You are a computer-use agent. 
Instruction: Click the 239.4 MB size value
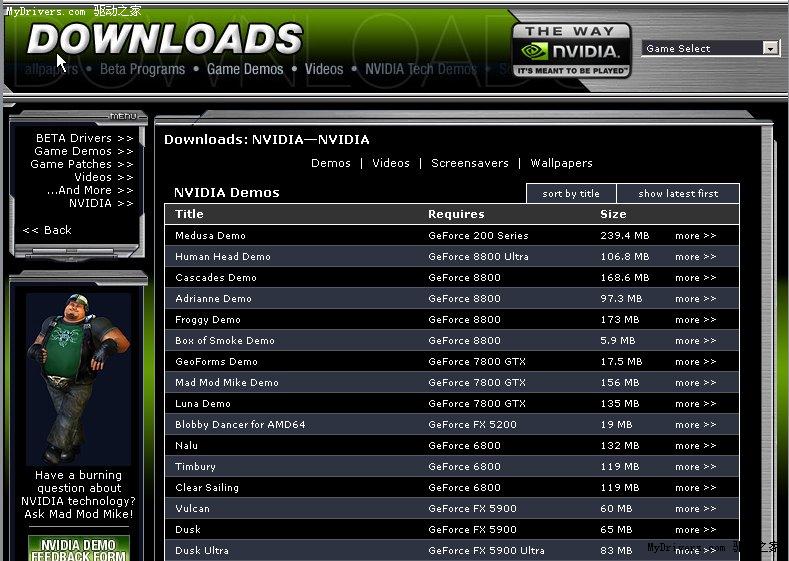[x=624, y=235]
